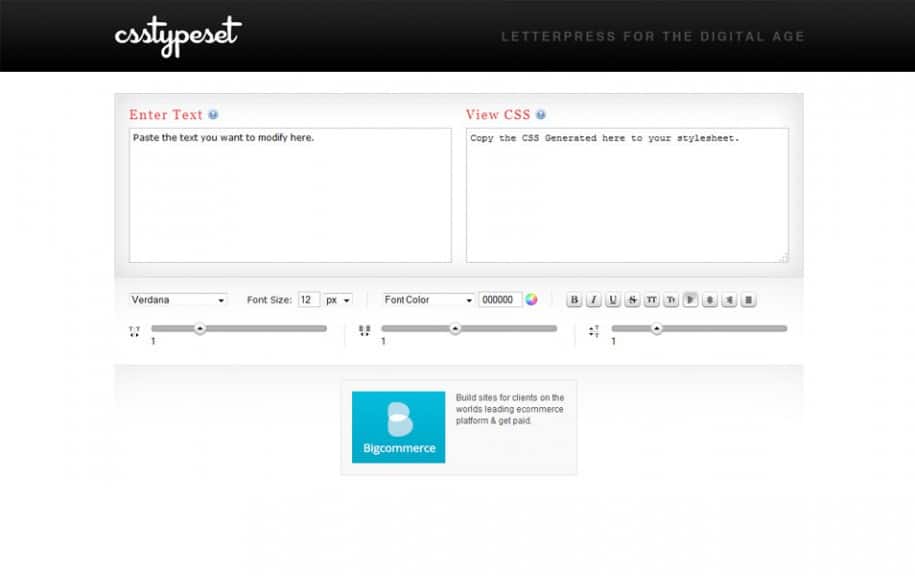The image size is (915, 576).
Task: Click the View CSS text area
Action: [x=626, y=195]
